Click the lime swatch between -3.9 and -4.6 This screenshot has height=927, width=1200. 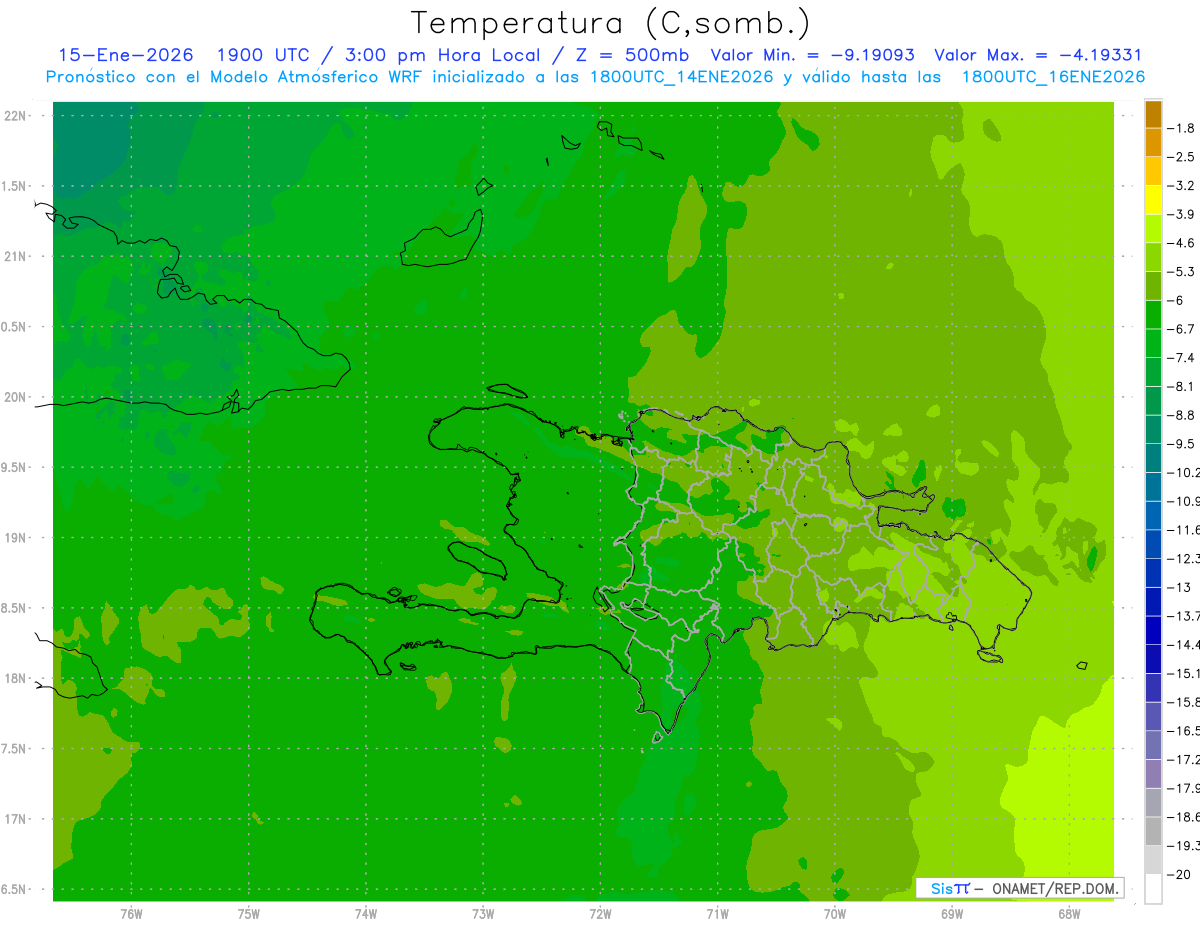pos(1153,229)
